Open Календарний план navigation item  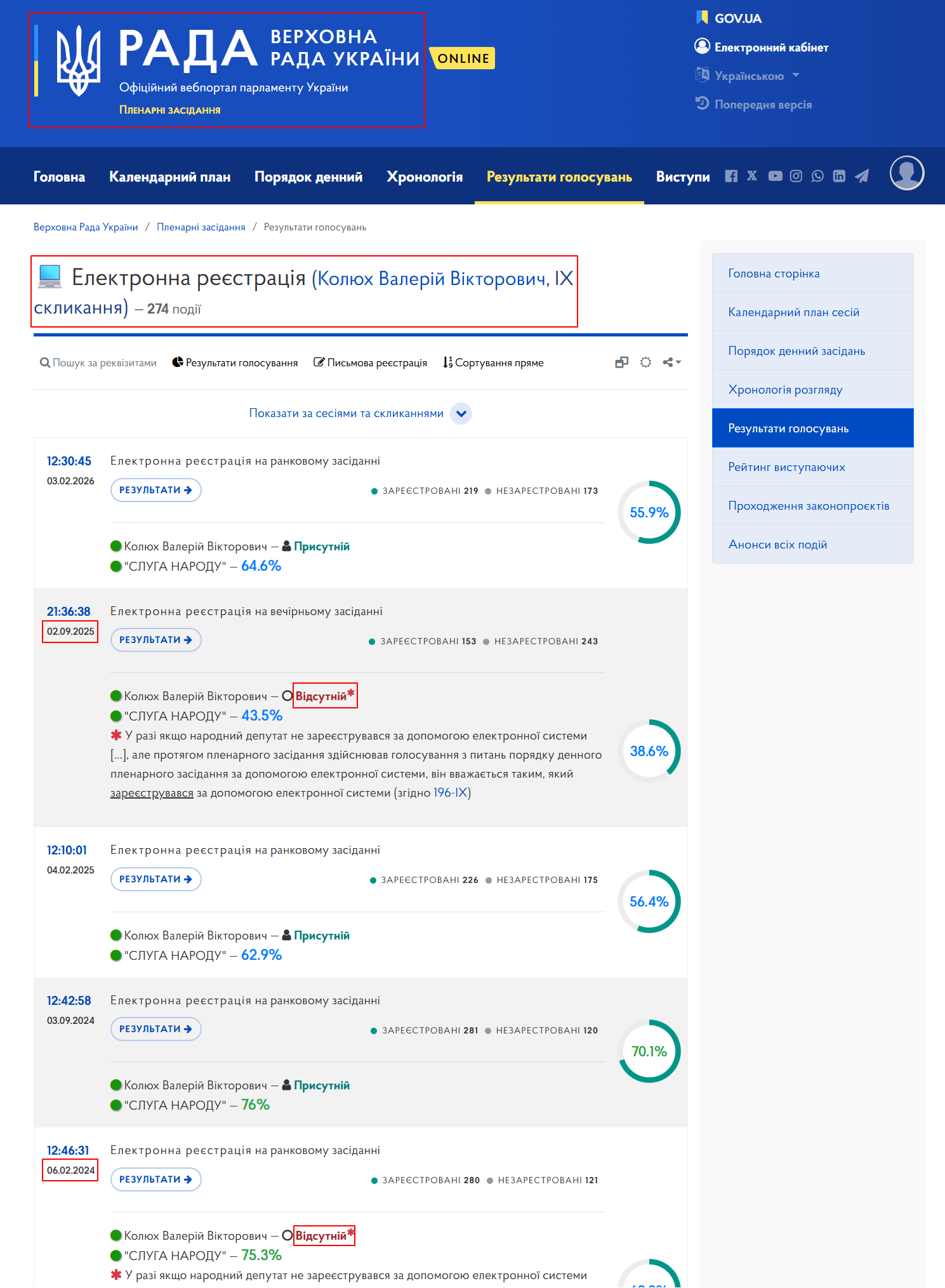click(x=169, y=176)
